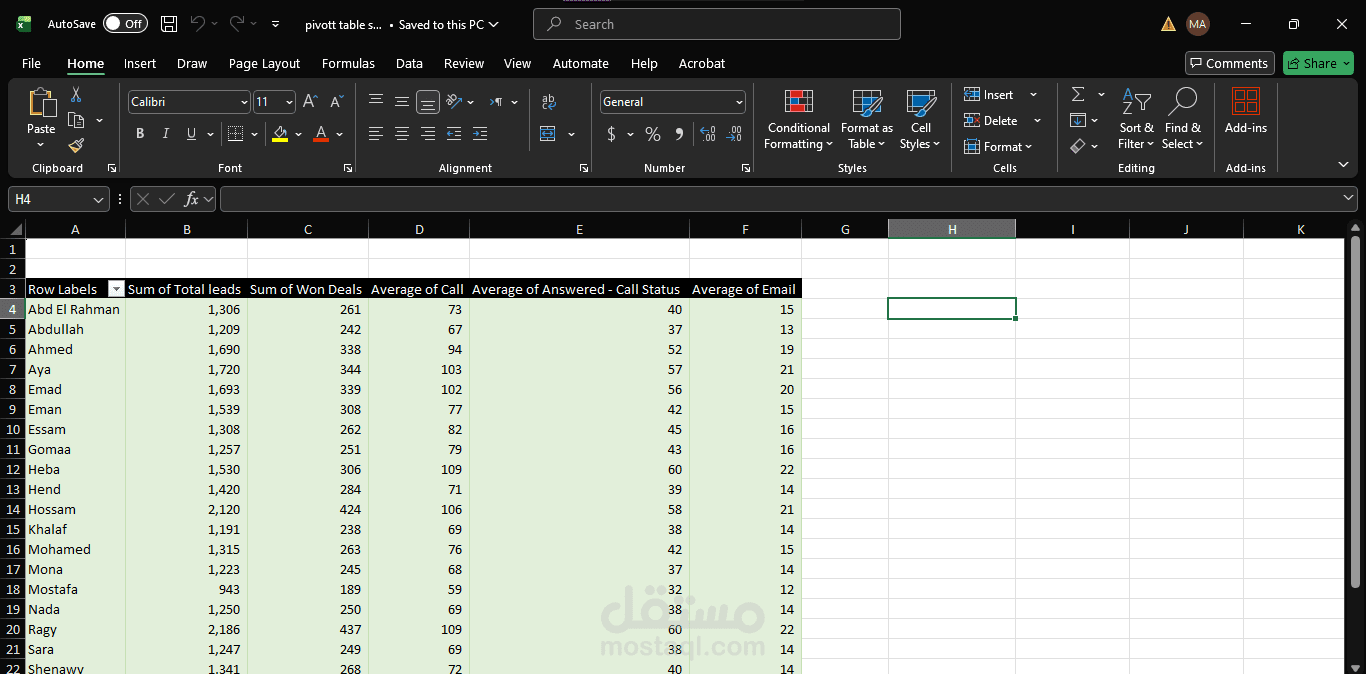Toggle Bold formatting
1366x674 pixels.
[x=140, y=134]
